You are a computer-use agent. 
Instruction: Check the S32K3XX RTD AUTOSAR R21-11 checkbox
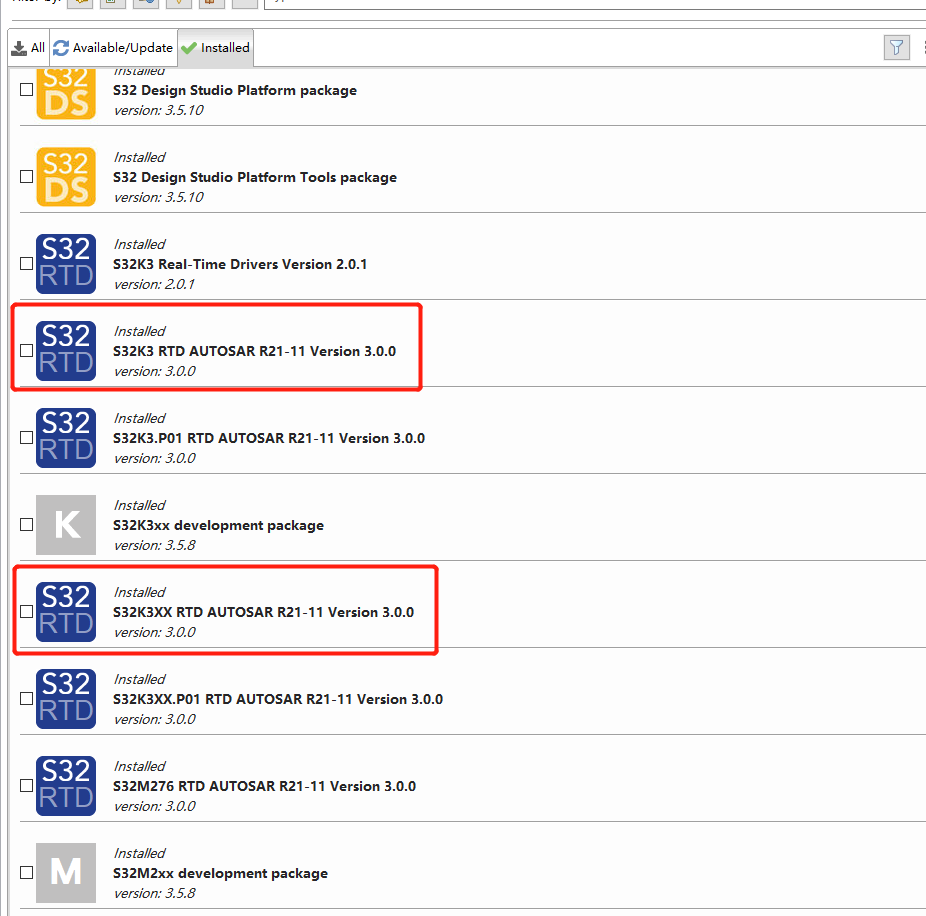pos(26,611)
